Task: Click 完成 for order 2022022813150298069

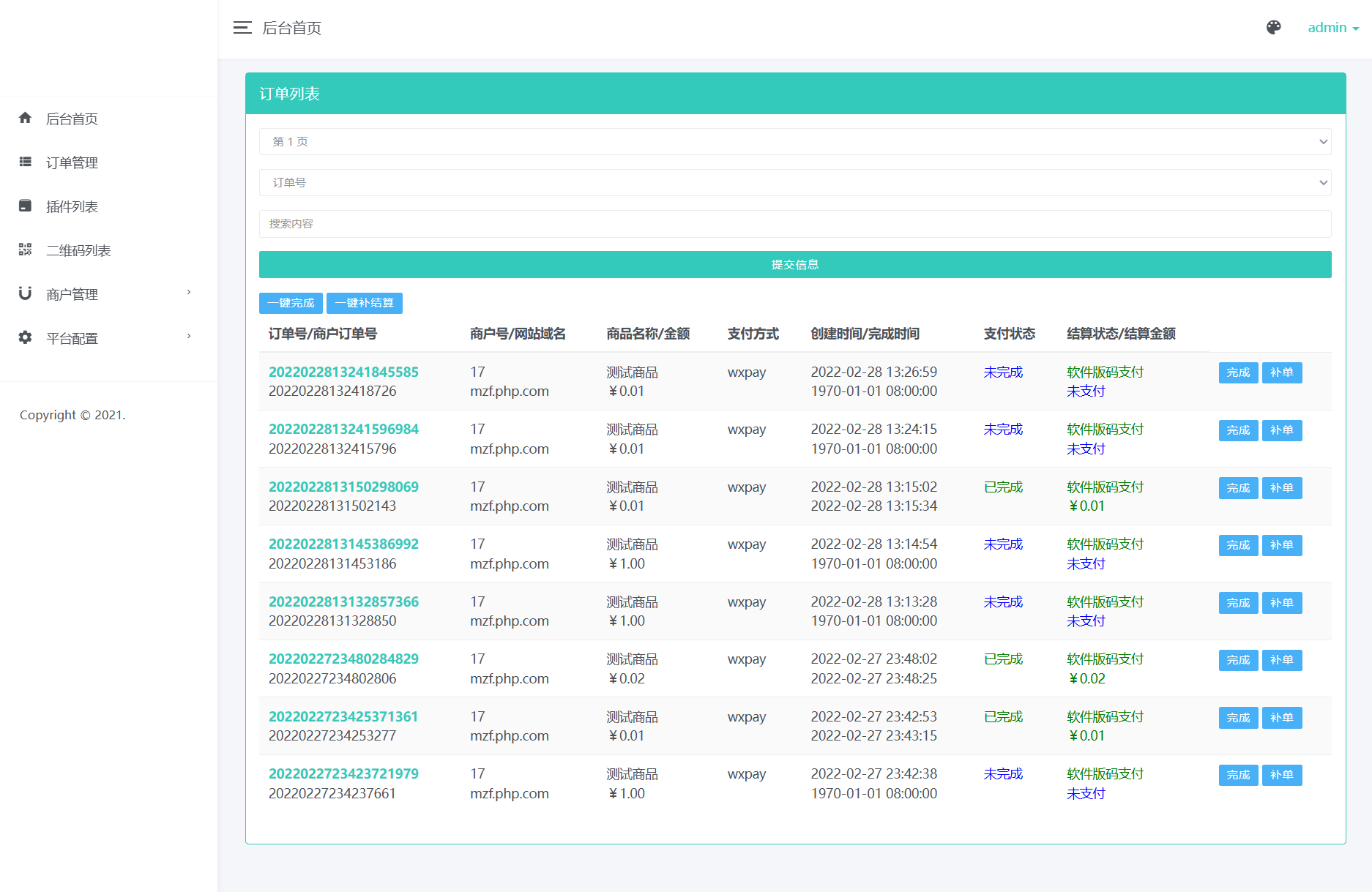Action: [1237, 488]
